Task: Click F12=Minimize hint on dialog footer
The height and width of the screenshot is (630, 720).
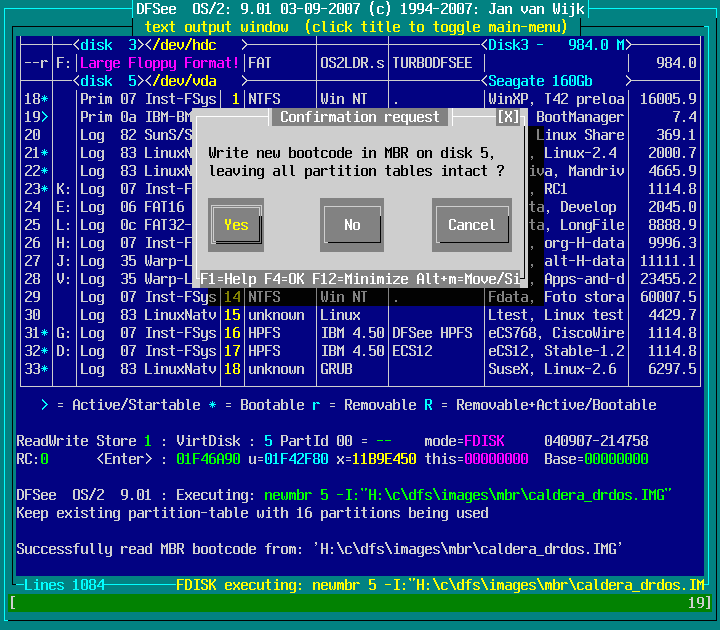Action: tap(360, 279)
